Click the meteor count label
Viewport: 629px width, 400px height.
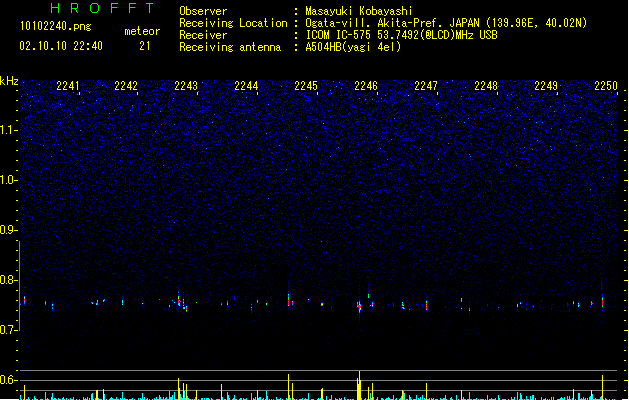[142, 31]
